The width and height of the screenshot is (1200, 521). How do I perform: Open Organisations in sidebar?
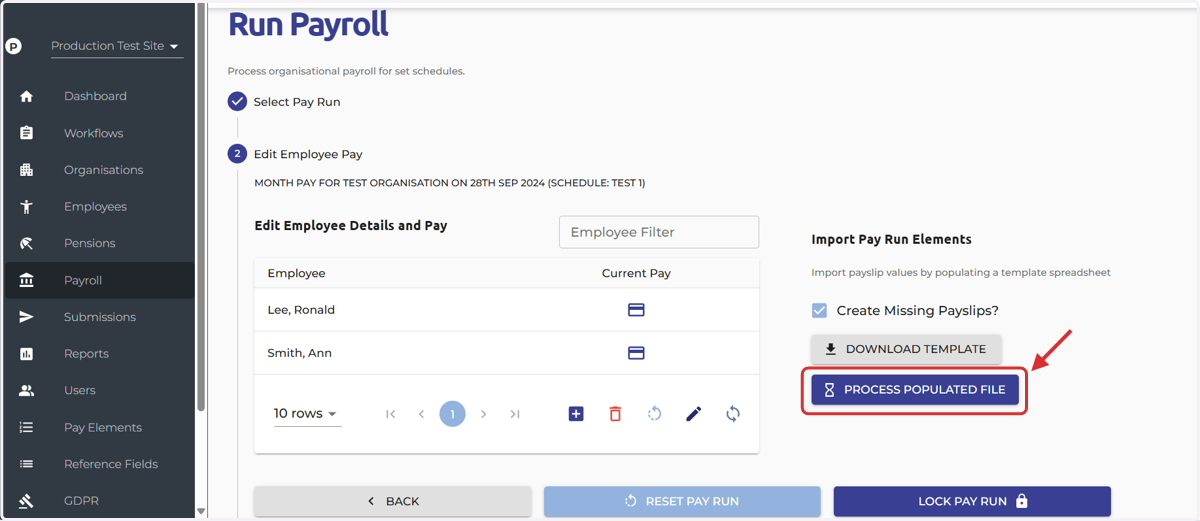coord(103,170)
